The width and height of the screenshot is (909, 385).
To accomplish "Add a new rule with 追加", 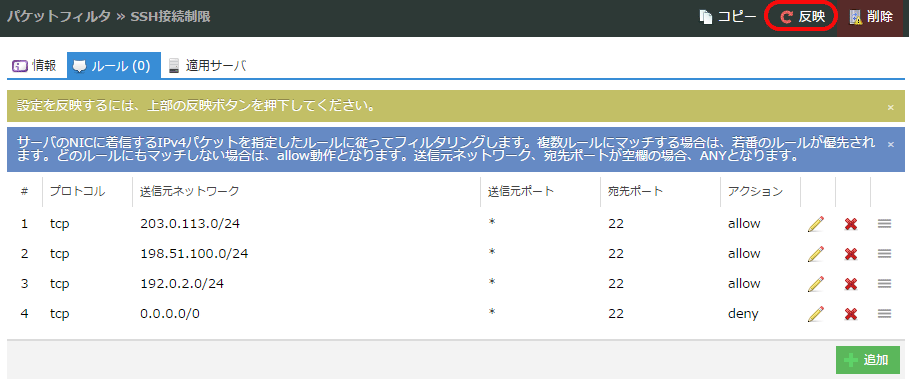I will (868, 360).
